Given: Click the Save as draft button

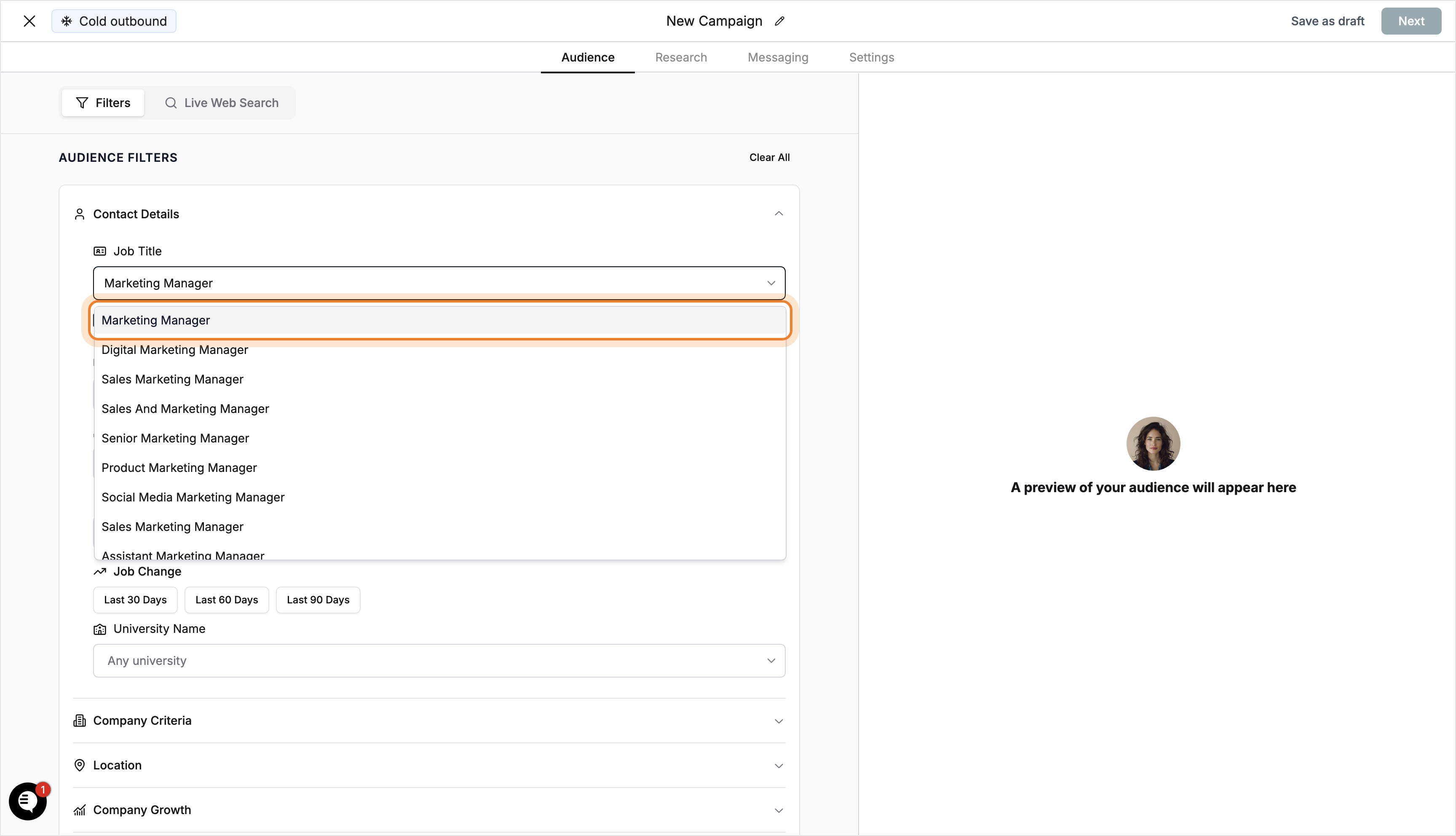Looking at the screenshot, I should [x=1328, y=21].
